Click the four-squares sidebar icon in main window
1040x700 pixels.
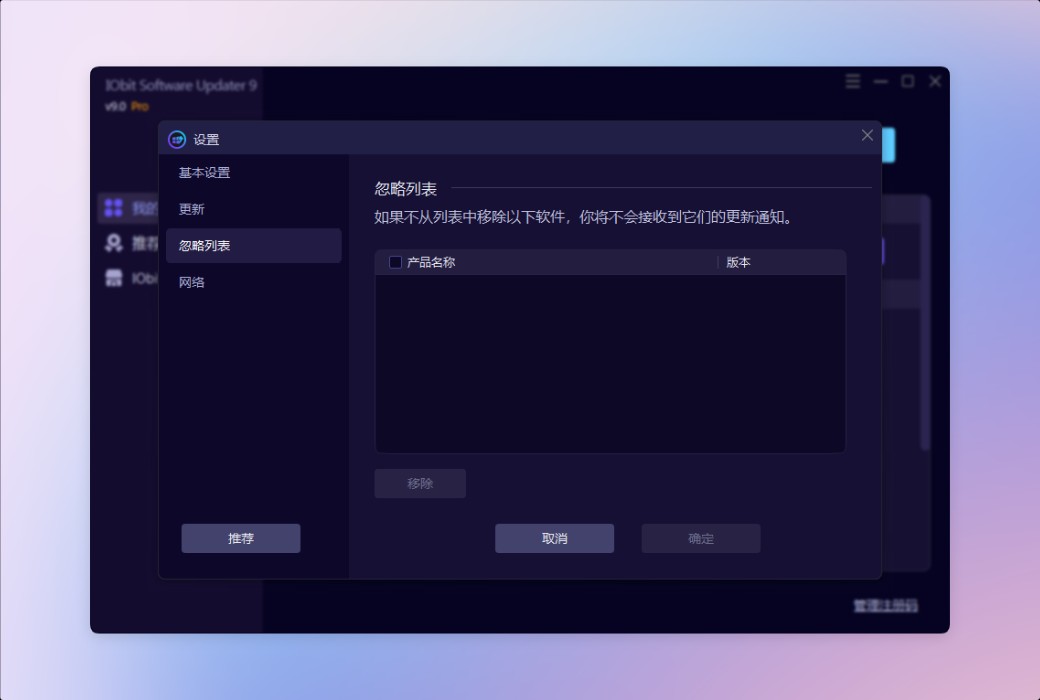[113, 208]
